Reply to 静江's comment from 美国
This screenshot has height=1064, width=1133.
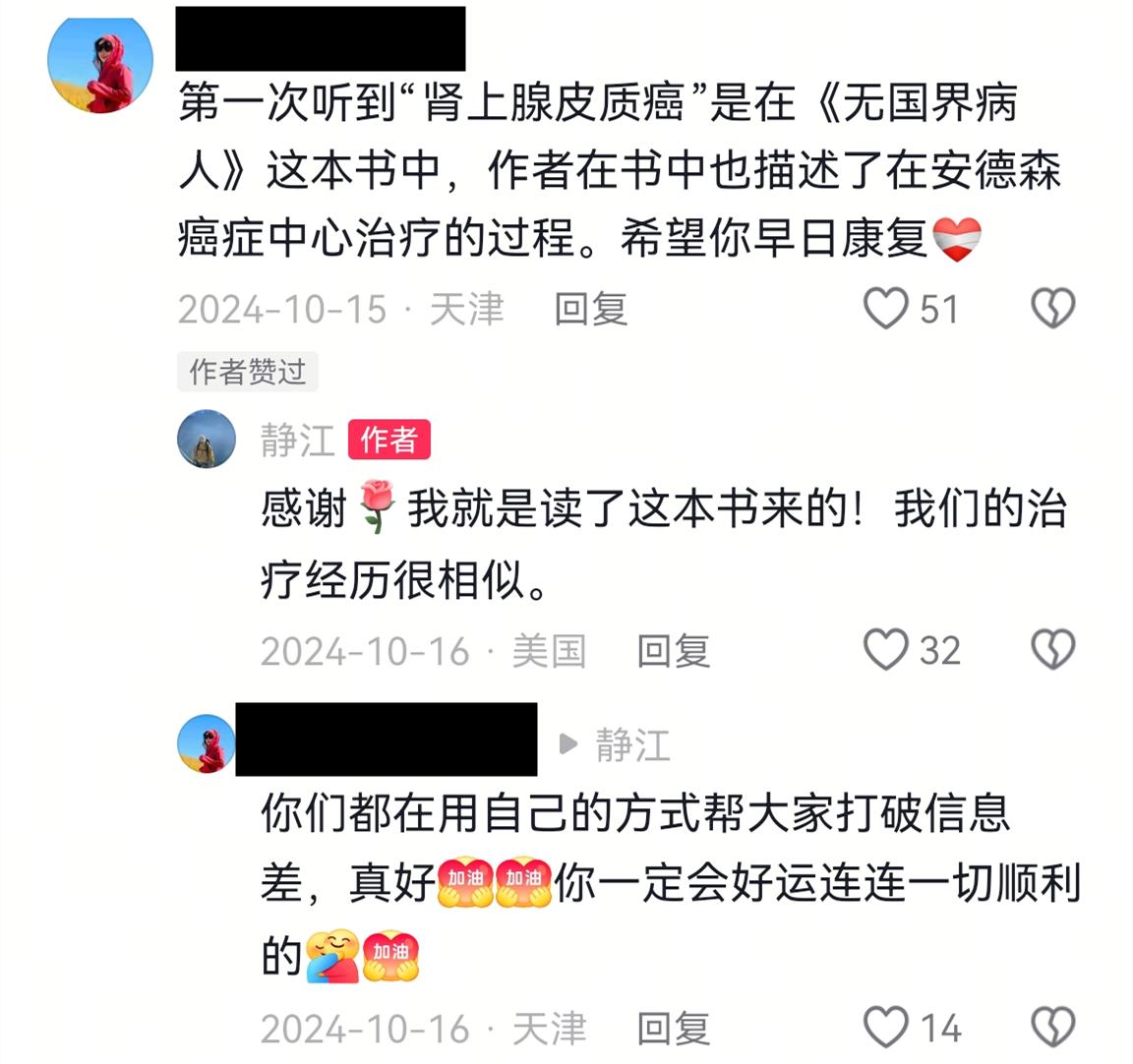tap(674, 651)
